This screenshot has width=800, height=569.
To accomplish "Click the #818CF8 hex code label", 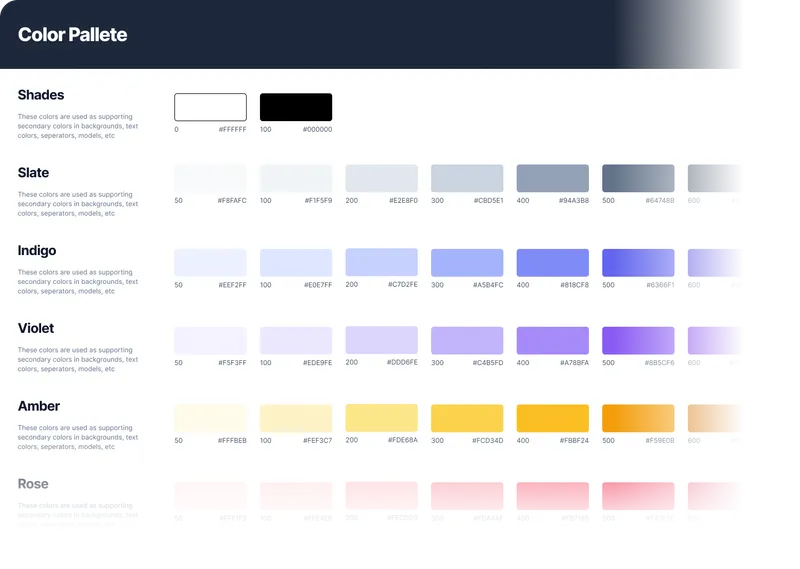I will tap(574, 285).
